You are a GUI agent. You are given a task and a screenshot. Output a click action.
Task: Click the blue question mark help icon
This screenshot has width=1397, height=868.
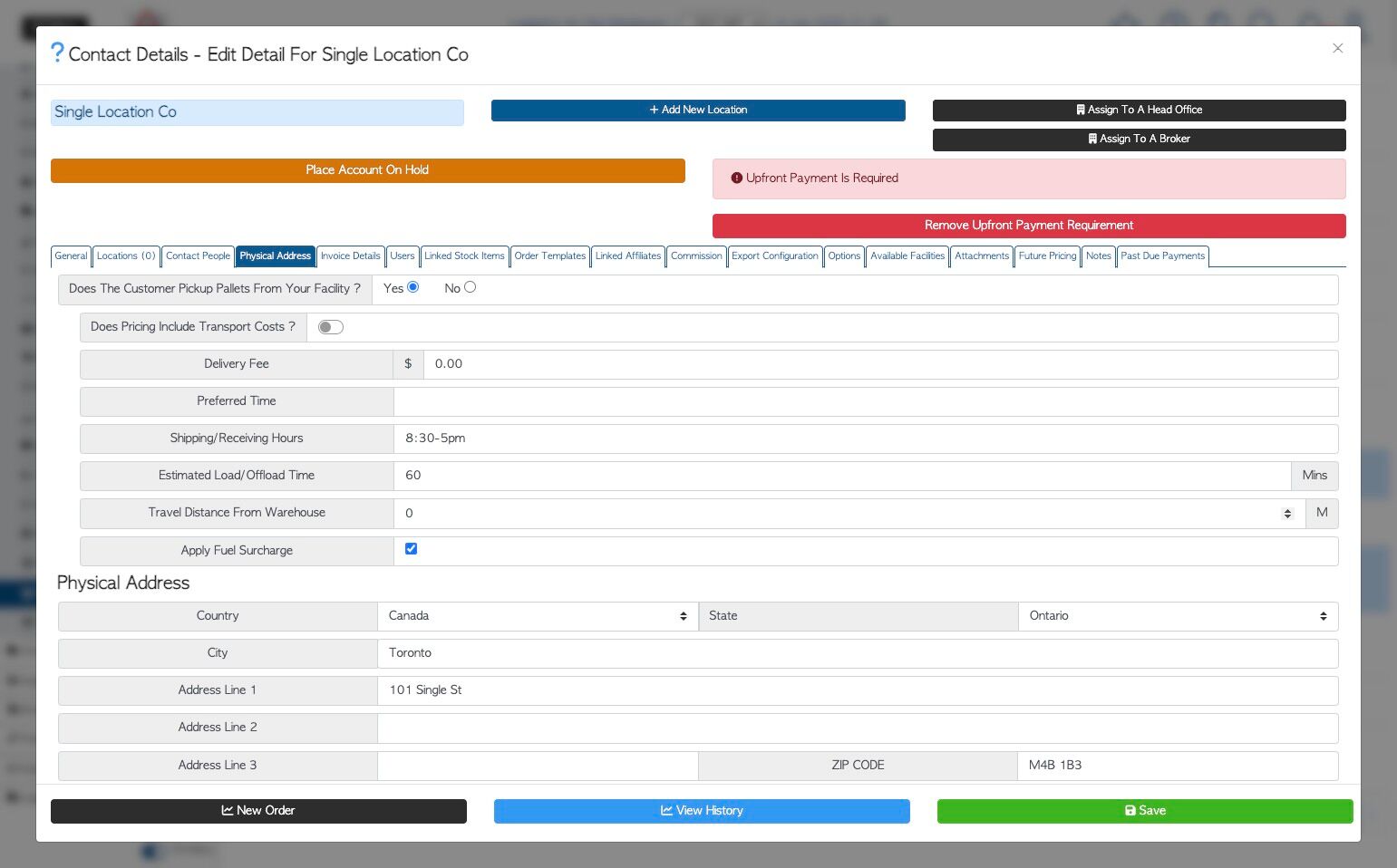click(57, 53)
